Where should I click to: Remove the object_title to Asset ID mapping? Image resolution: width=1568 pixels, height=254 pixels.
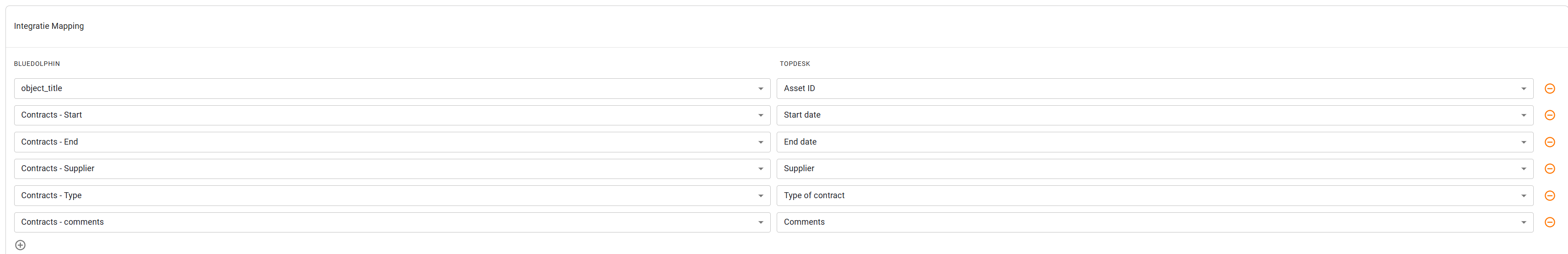click(1550, 89)
